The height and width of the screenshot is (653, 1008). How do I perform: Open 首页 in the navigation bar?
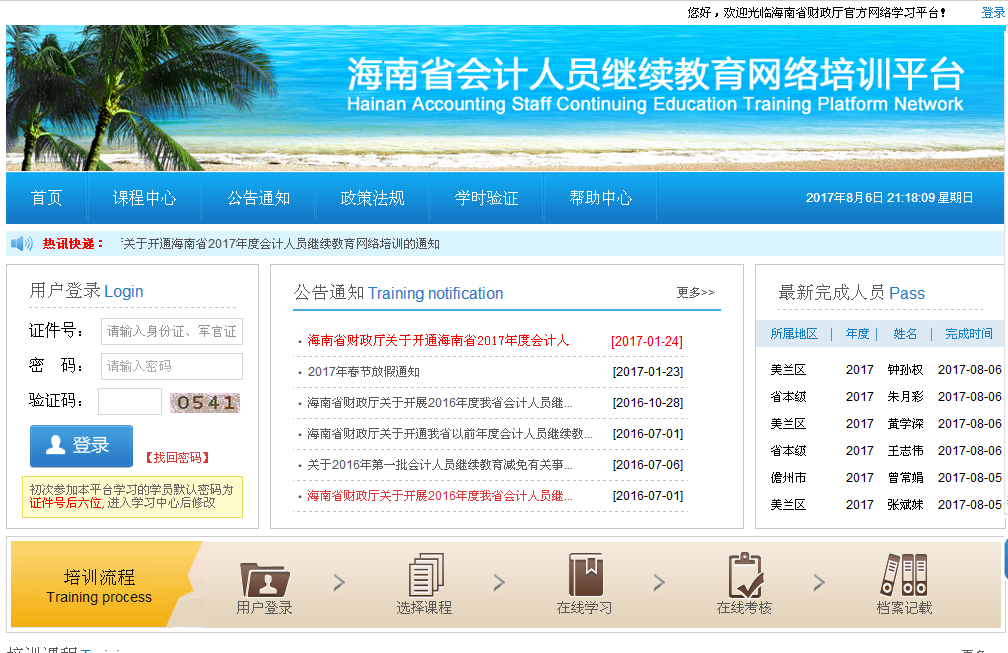coord(47,198)
